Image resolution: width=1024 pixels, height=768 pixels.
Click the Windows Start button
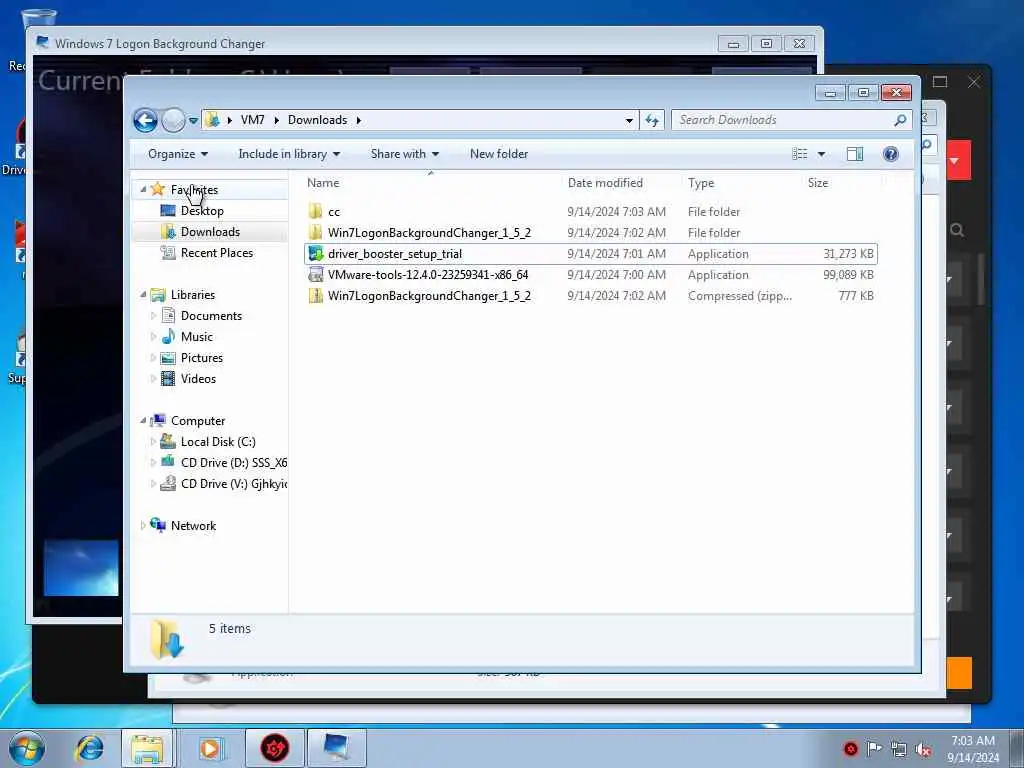point(27,748)
